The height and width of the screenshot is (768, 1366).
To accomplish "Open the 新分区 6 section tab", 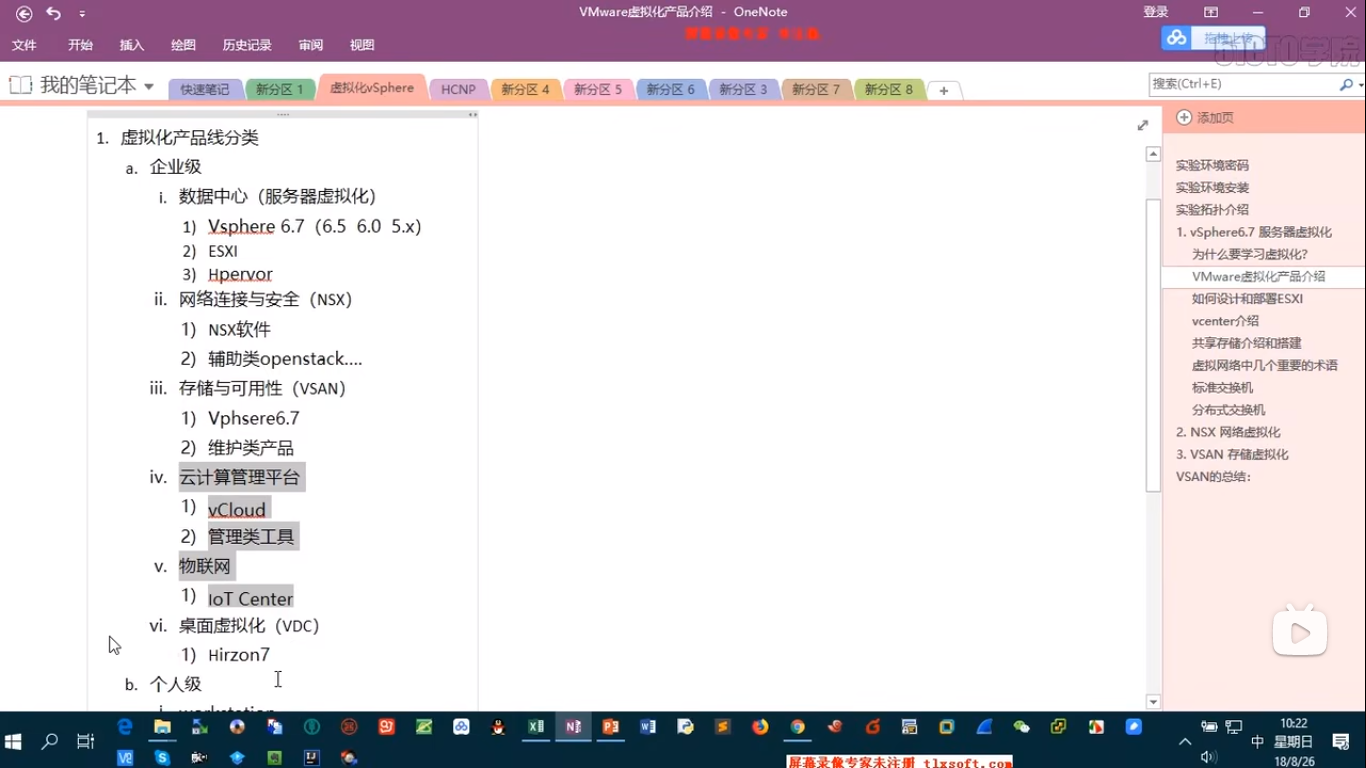I will (670, 90).
